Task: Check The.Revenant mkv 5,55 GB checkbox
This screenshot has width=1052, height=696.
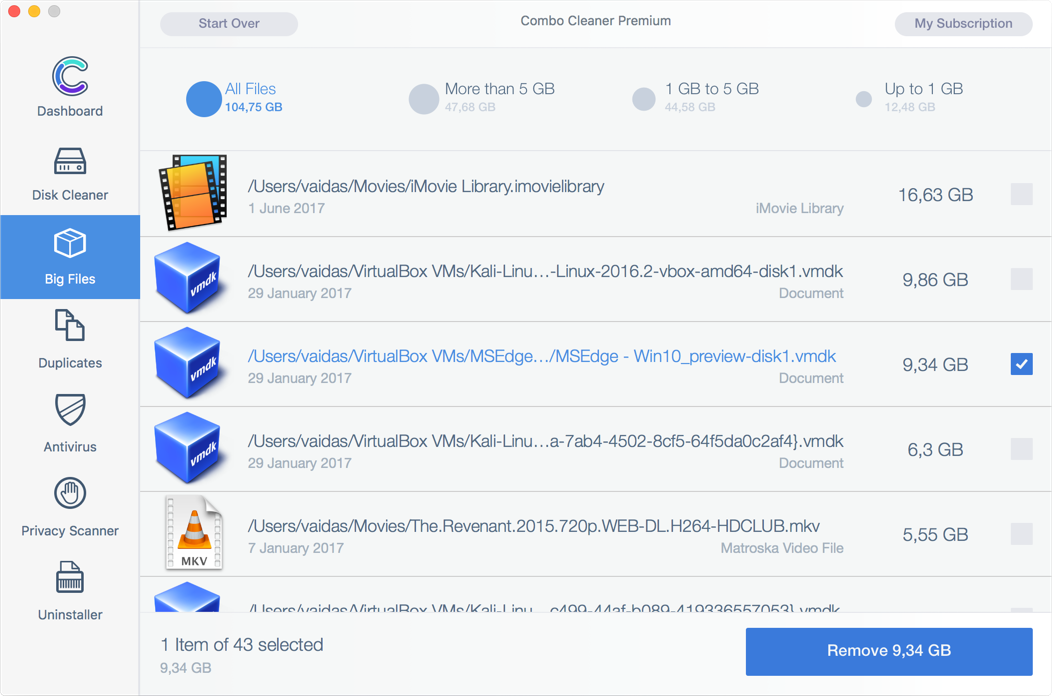Action: tap(1021, 534)
